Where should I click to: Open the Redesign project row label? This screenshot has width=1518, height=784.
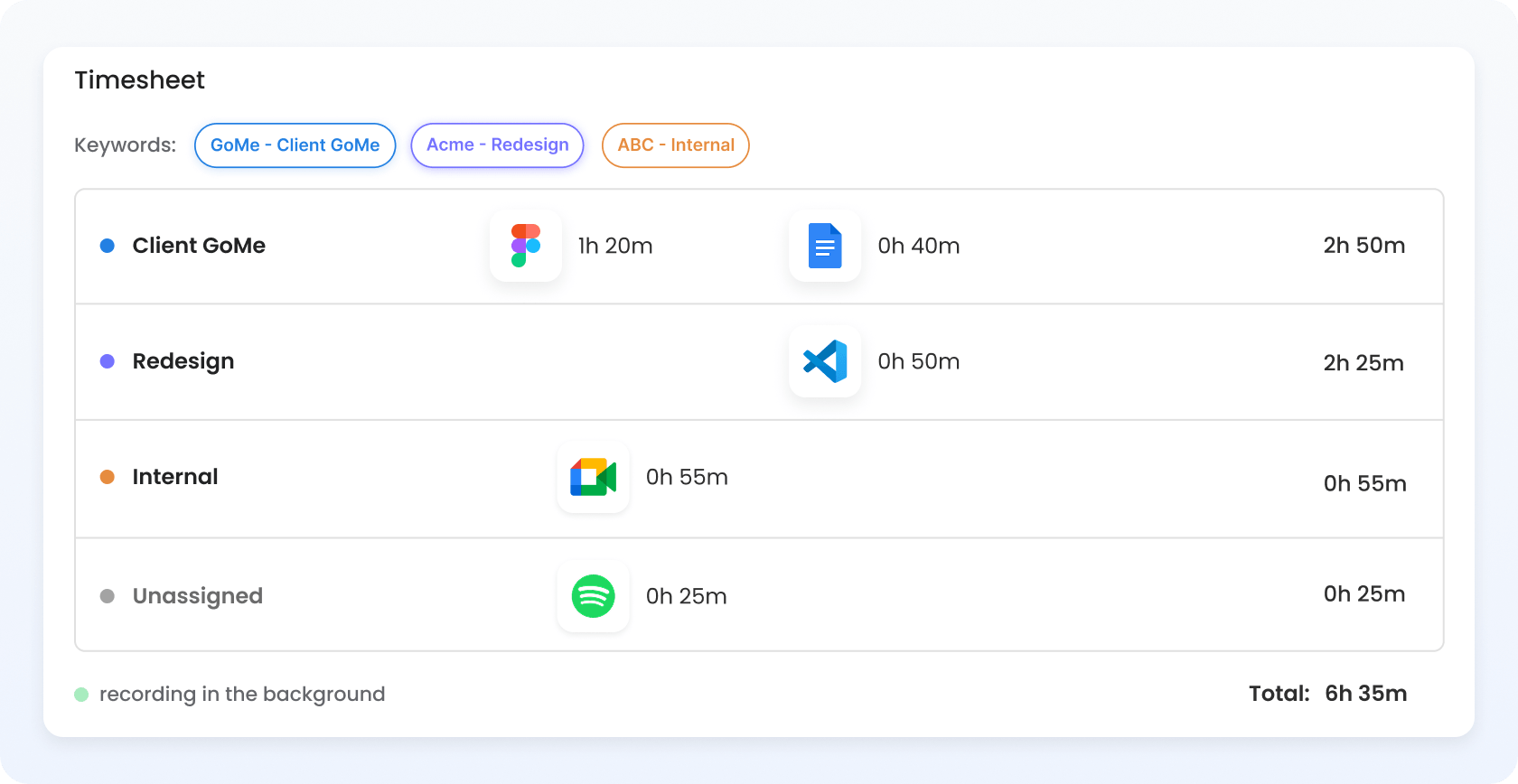pyautogui.click(x=183, y=362)
